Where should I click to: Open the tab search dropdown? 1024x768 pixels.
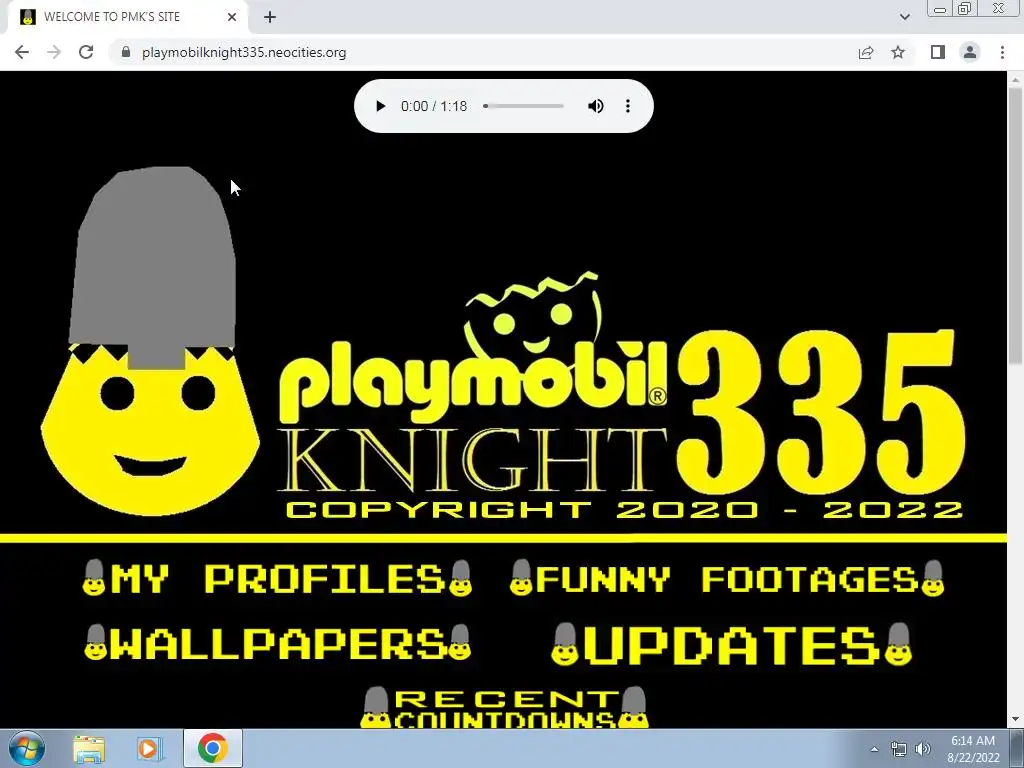click(904, 17)
